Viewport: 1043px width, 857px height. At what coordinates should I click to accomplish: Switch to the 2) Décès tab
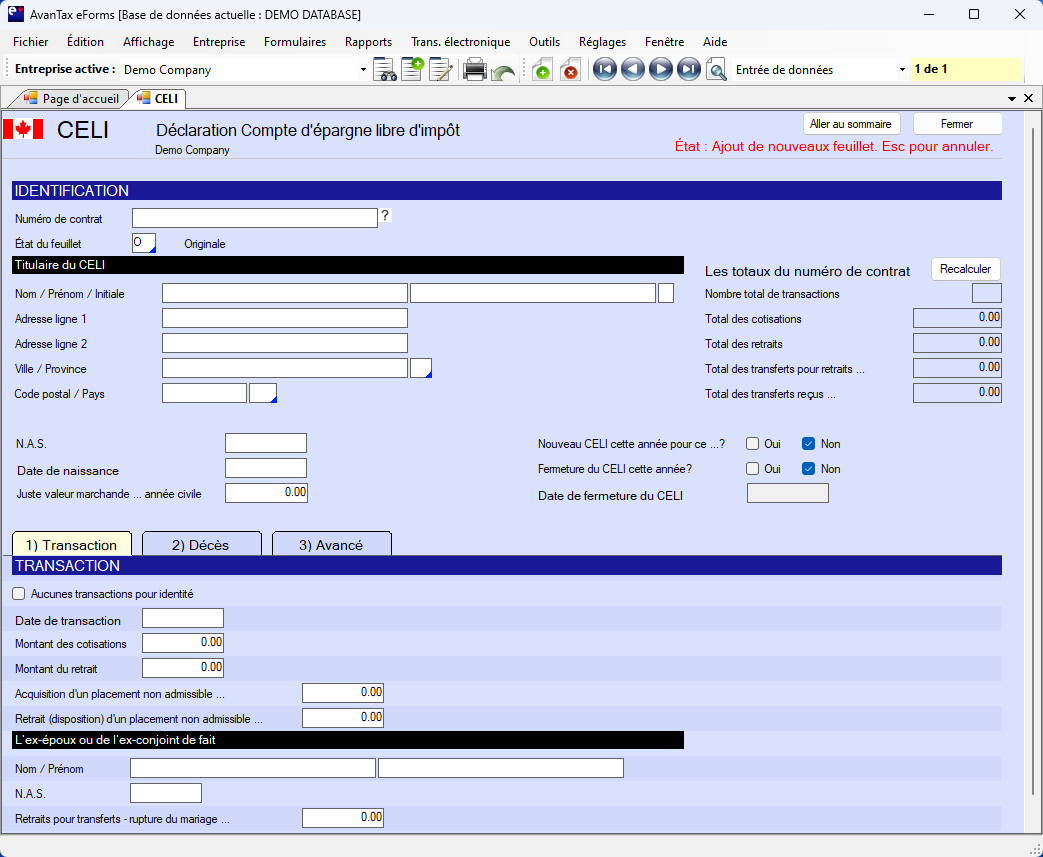coord(201,545)
